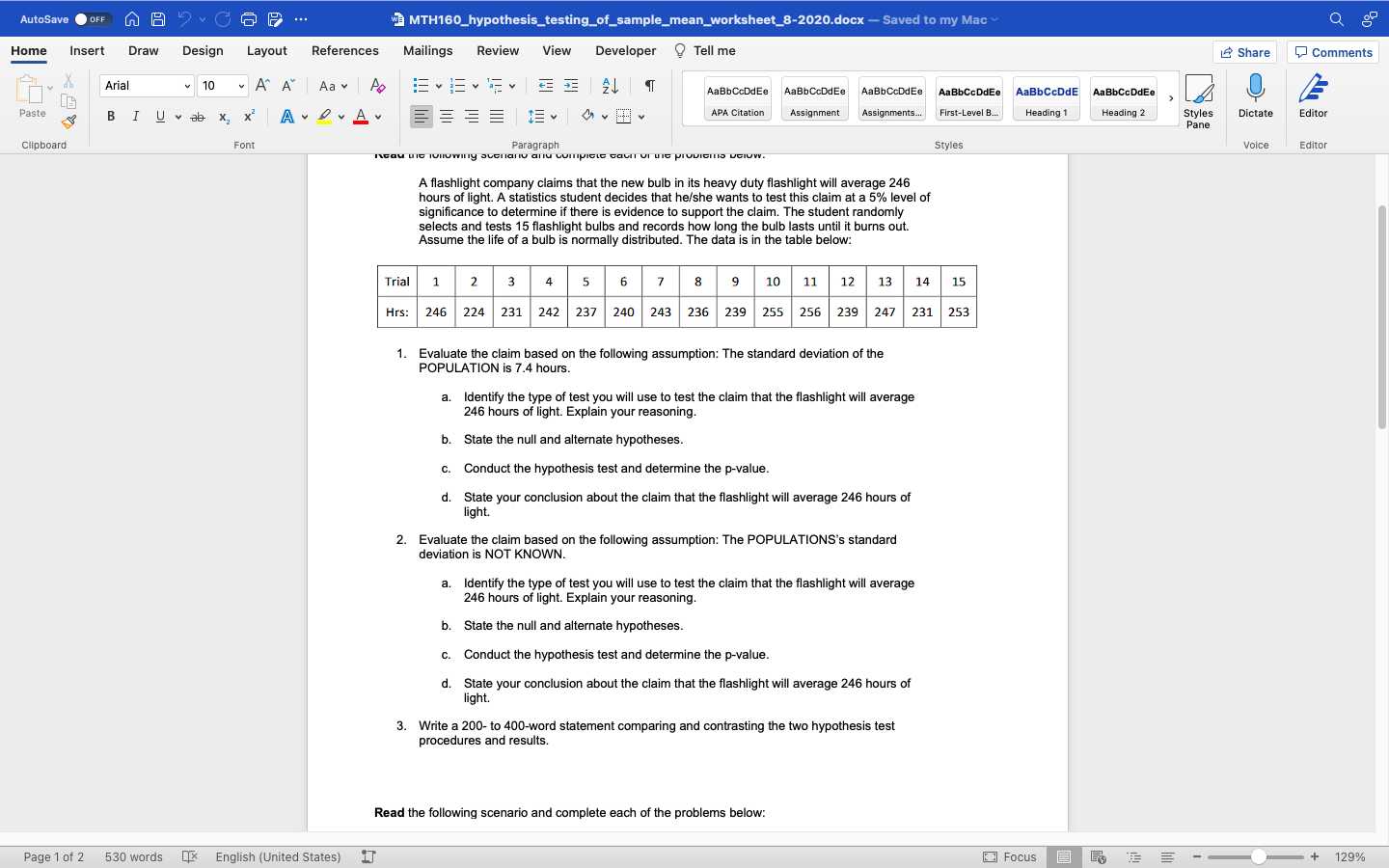
Task: Open the Styles Pane
Action: tap(1199, 99)
